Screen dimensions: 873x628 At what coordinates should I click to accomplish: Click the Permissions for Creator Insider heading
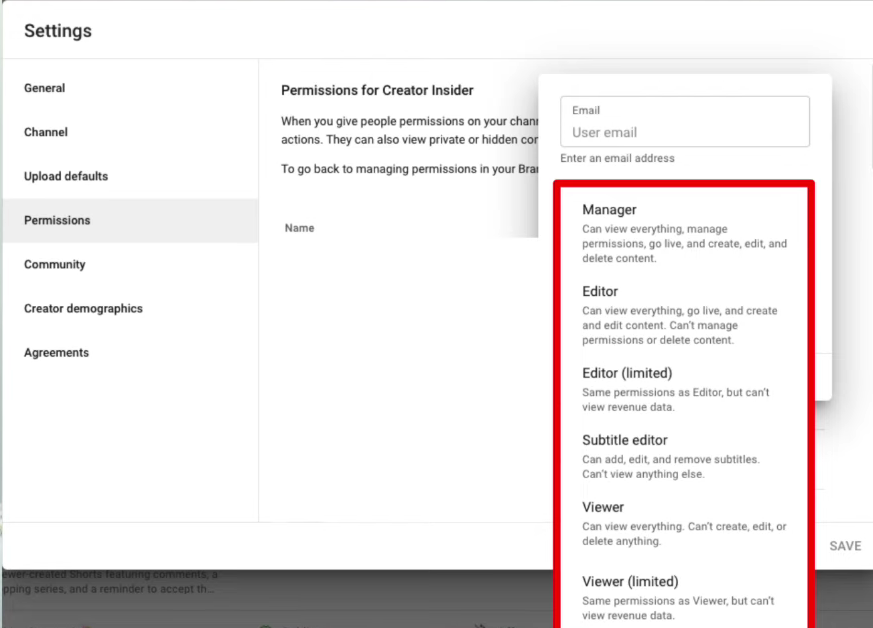point(377,90)
